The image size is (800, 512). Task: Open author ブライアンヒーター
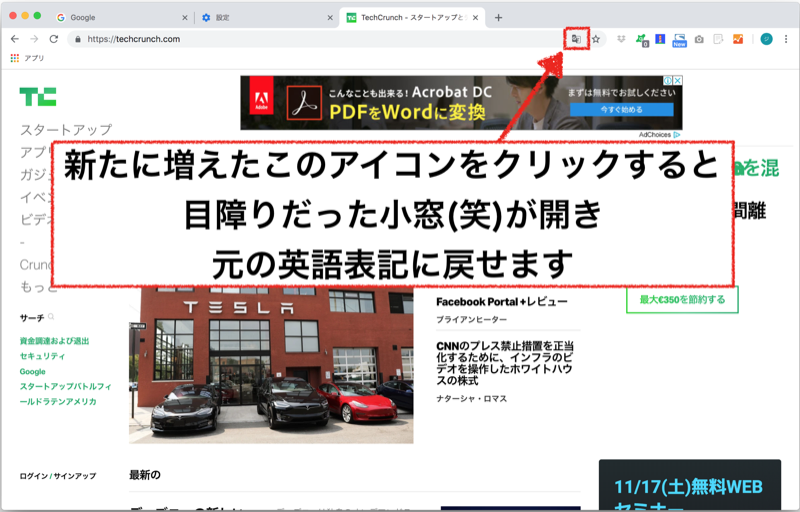471,319
